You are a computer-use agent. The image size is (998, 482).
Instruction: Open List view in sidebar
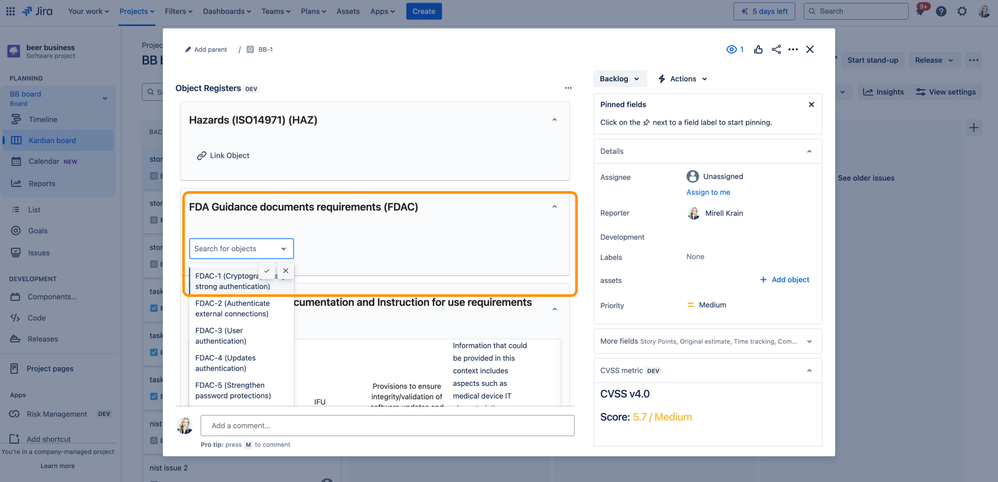[x=34, y=209]
